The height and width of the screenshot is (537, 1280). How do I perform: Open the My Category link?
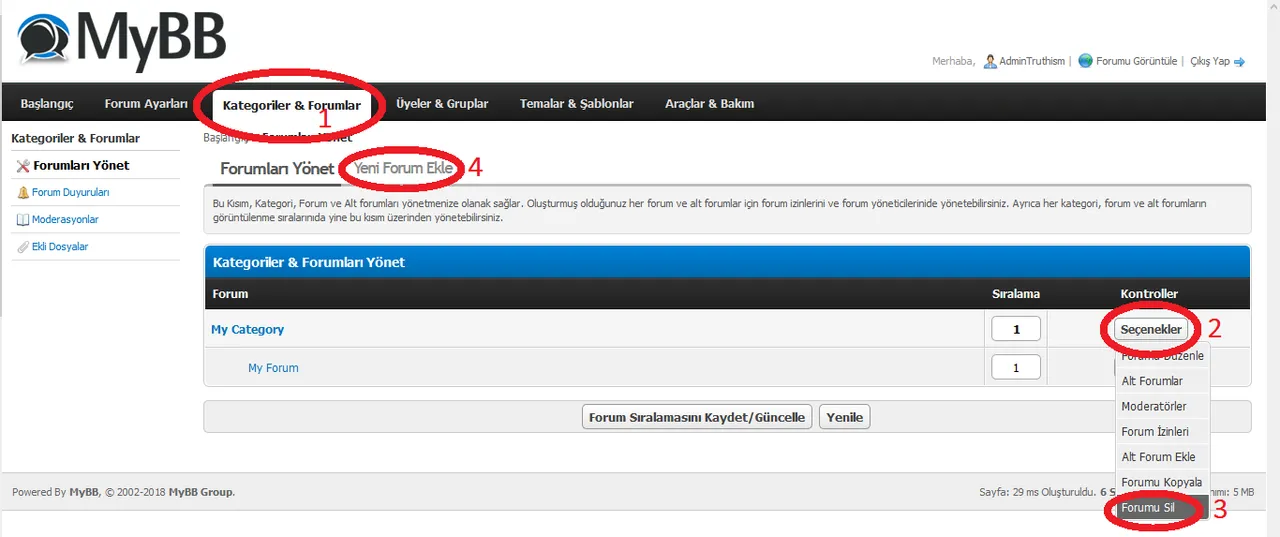pyautogui.click(x=247, y=329)
